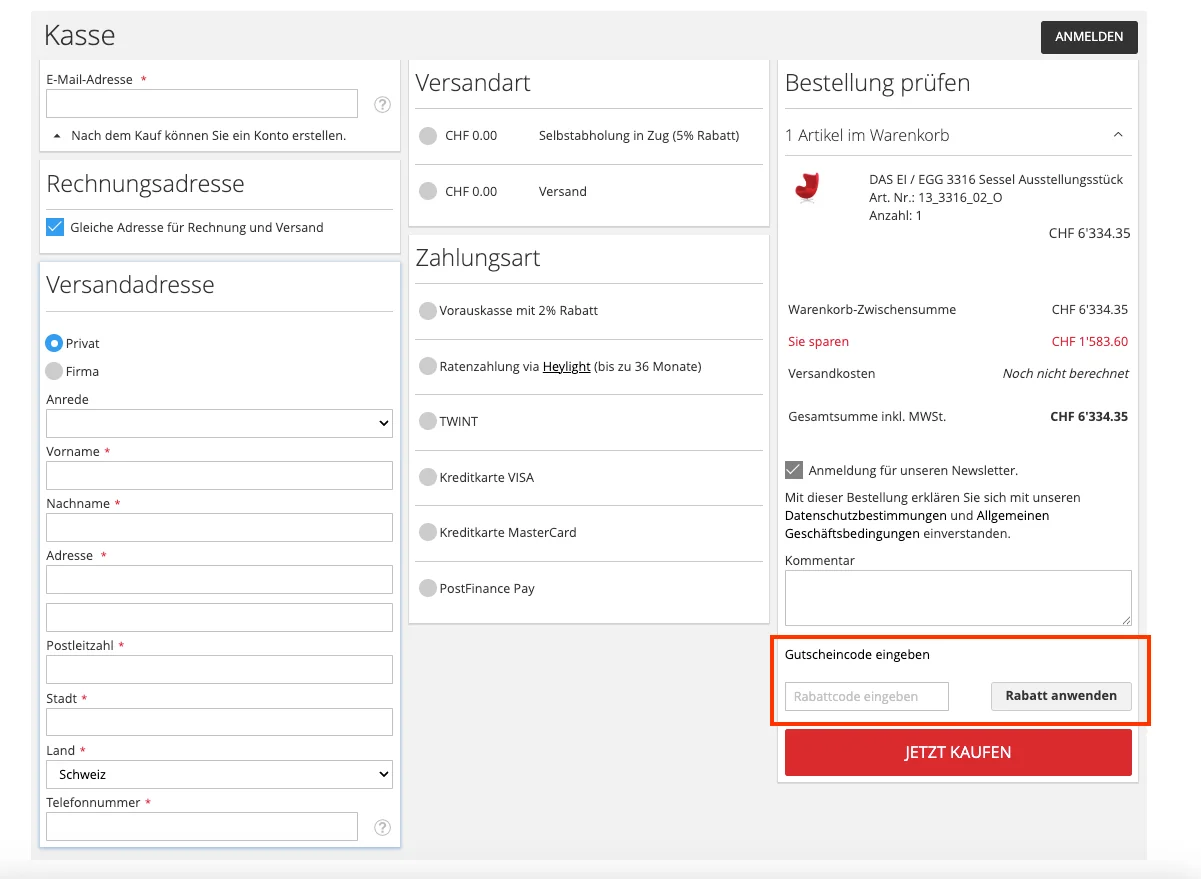Select the Firma radio button
The image size is (1201, 879).
coord(54,371)
